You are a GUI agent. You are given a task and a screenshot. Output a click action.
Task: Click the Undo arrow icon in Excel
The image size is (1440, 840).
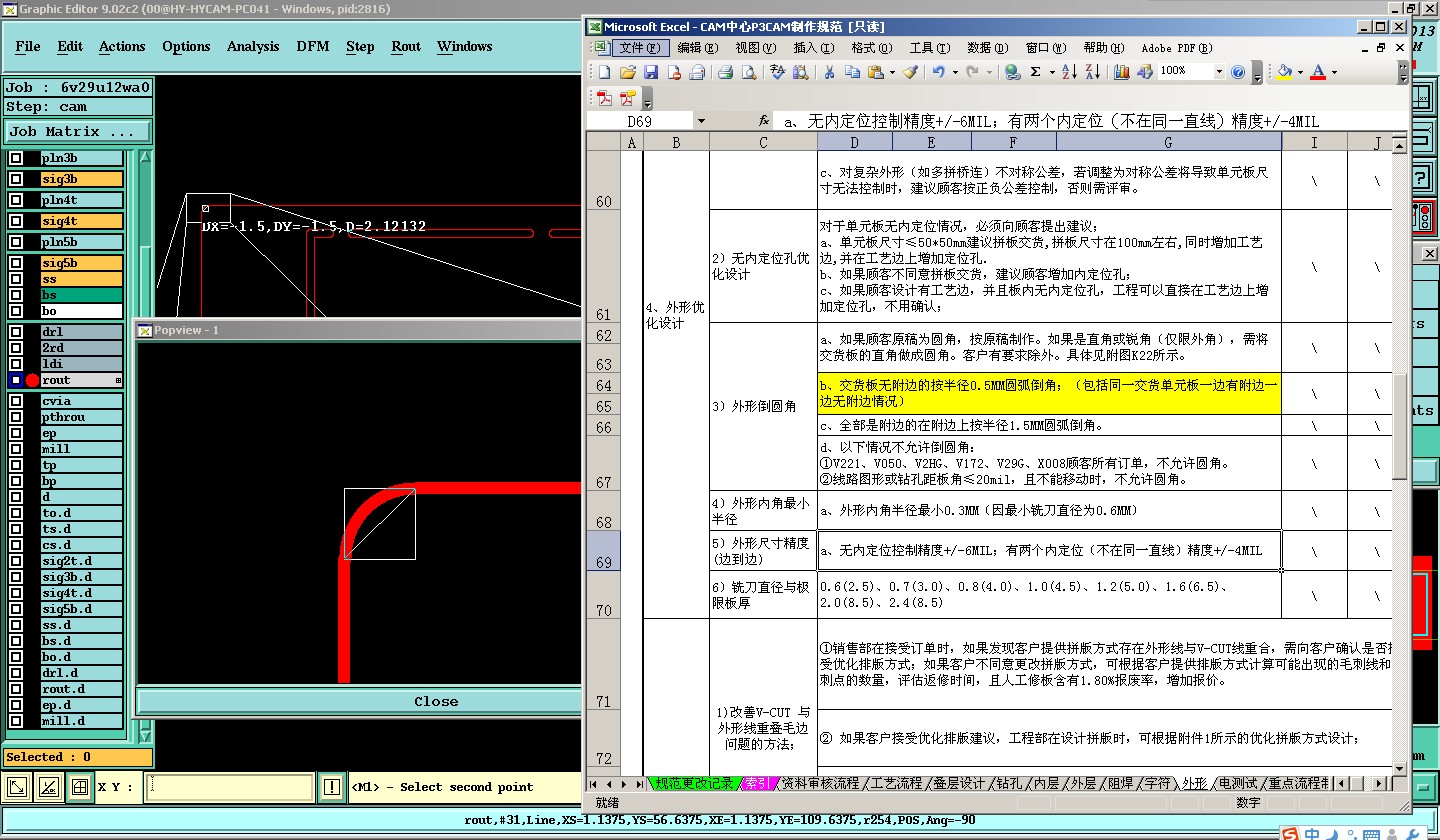938,72
